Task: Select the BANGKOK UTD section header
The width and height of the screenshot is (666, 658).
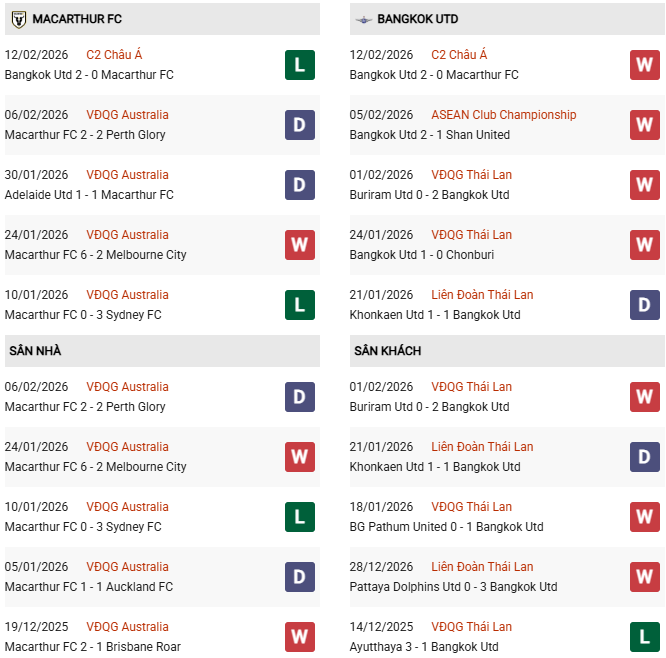Action: pos(419,19)
